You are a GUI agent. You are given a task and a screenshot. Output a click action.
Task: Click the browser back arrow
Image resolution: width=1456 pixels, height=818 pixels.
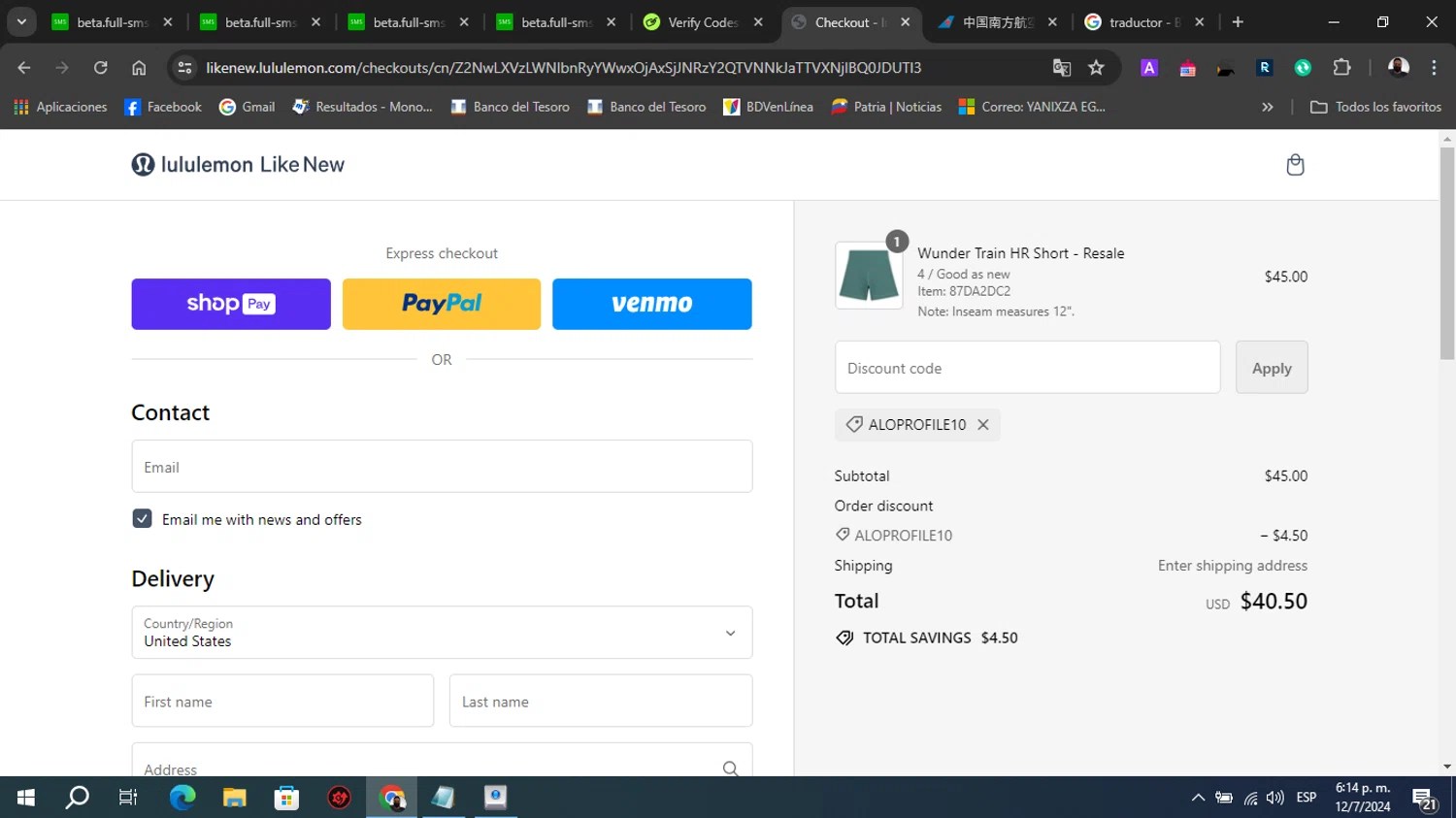24,67
